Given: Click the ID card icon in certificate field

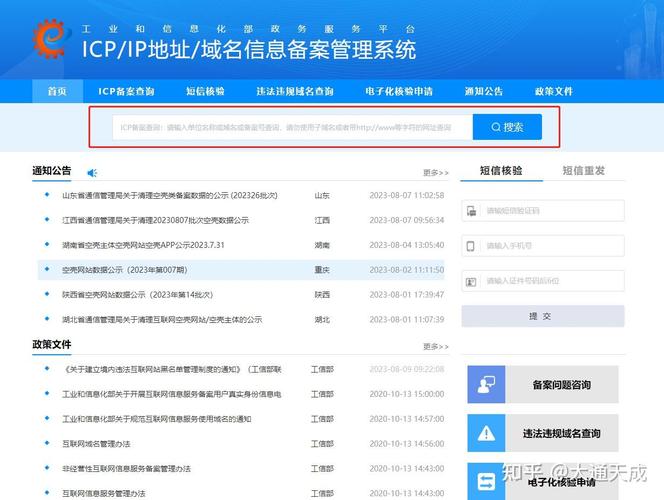Looking at the screenshot, I should [x=471, y=281].
